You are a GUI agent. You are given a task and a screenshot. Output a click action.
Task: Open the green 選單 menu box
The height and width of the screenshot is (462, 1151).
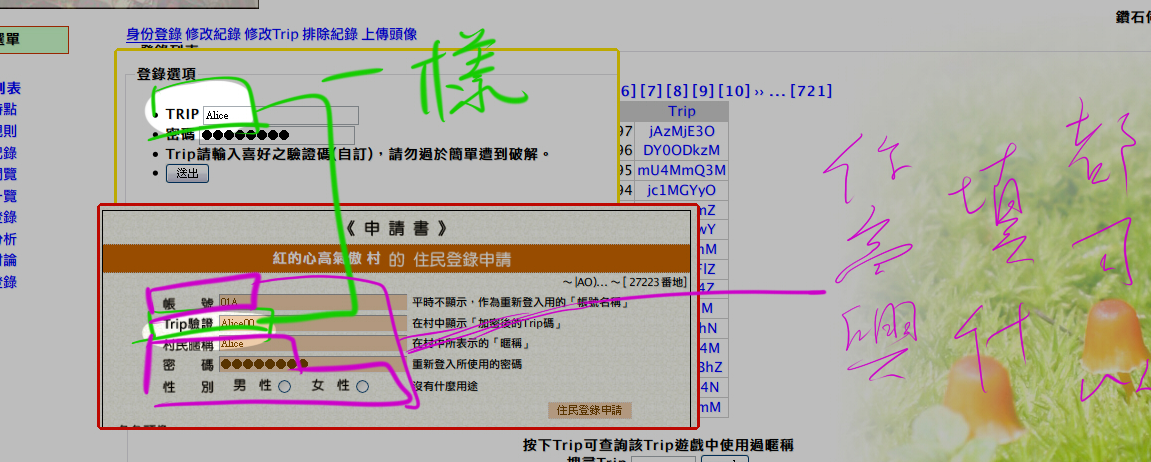tap(34, 40)
